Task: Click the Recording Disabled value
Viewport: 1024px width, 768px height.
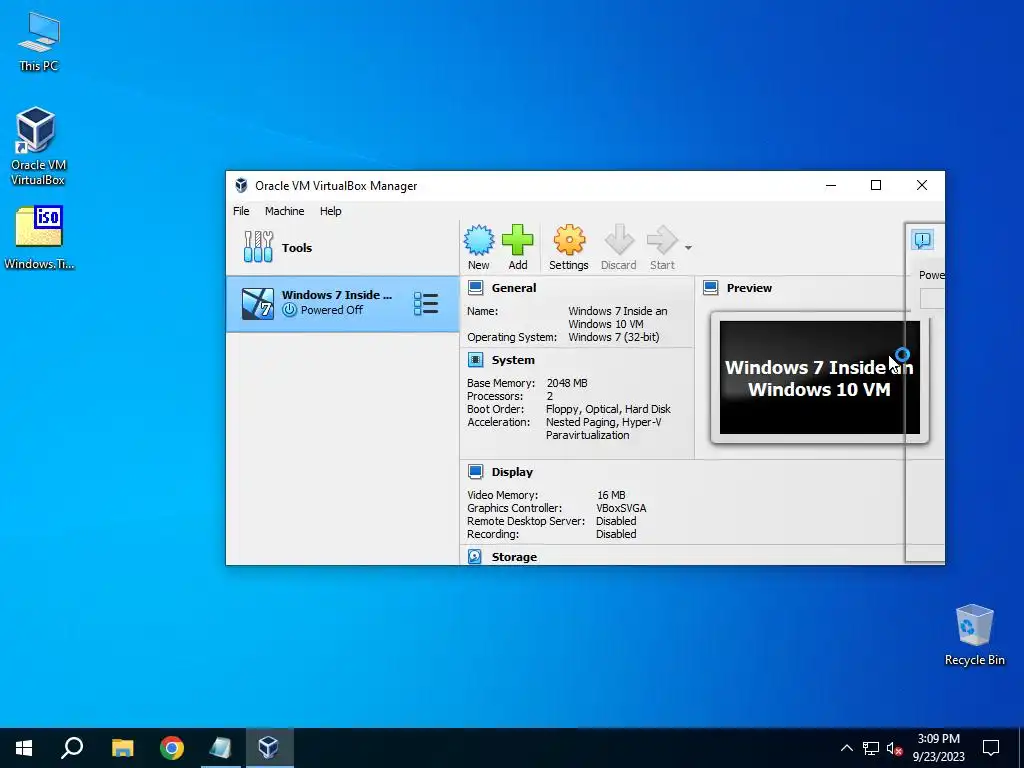Action: 616,534
